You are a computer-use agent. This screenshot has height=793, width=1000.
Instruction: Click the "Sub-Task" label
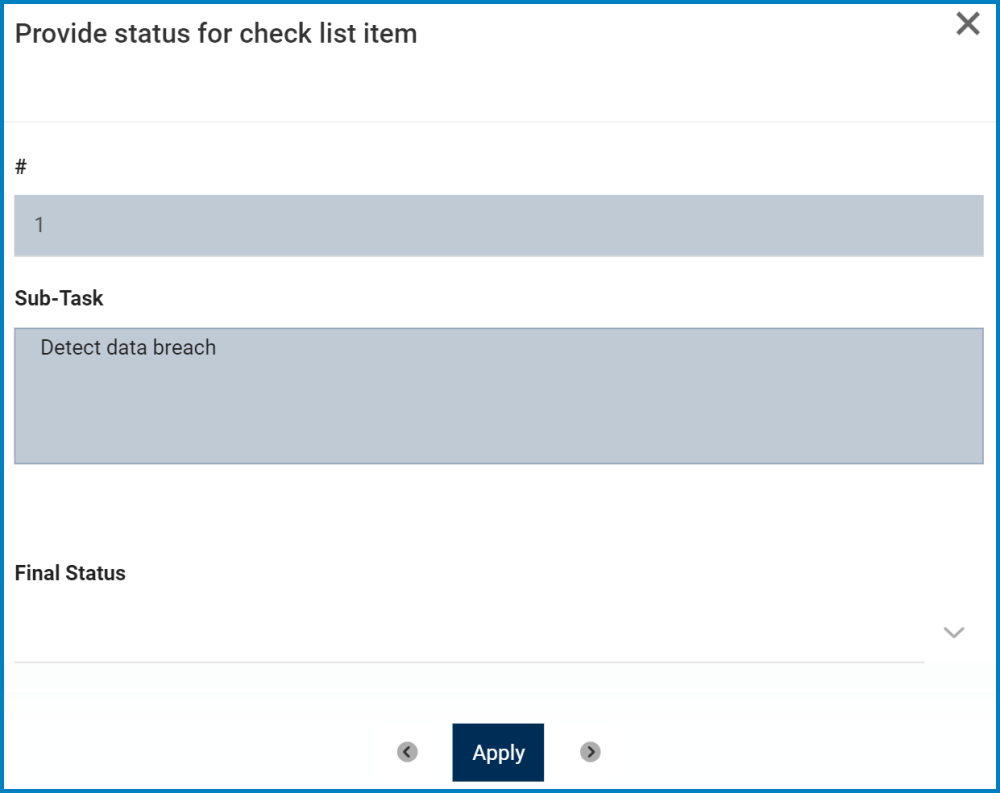59,298
